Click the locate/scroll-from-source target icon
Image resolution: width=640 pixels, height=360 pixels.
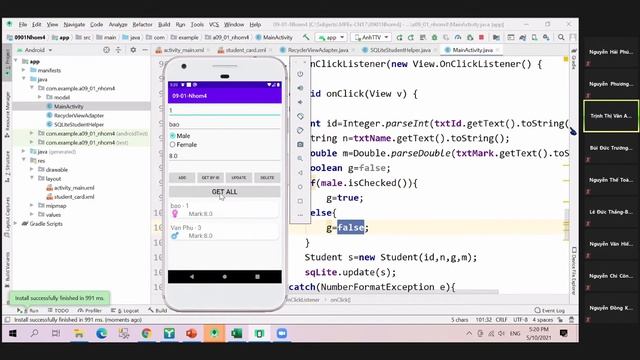pos(106,50)
